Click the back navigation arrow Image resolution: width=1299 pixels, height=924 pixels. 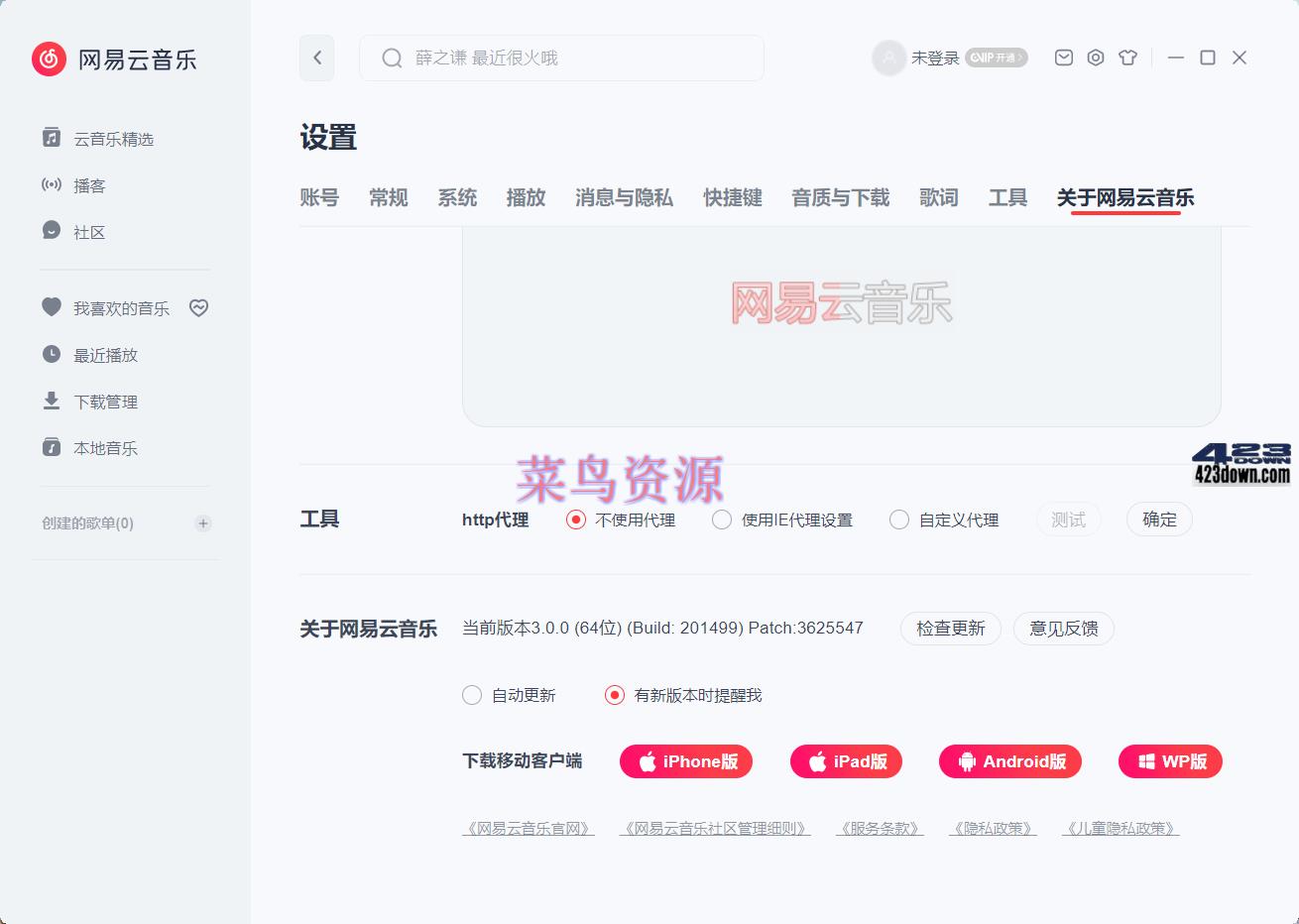(x=316, y=58)
